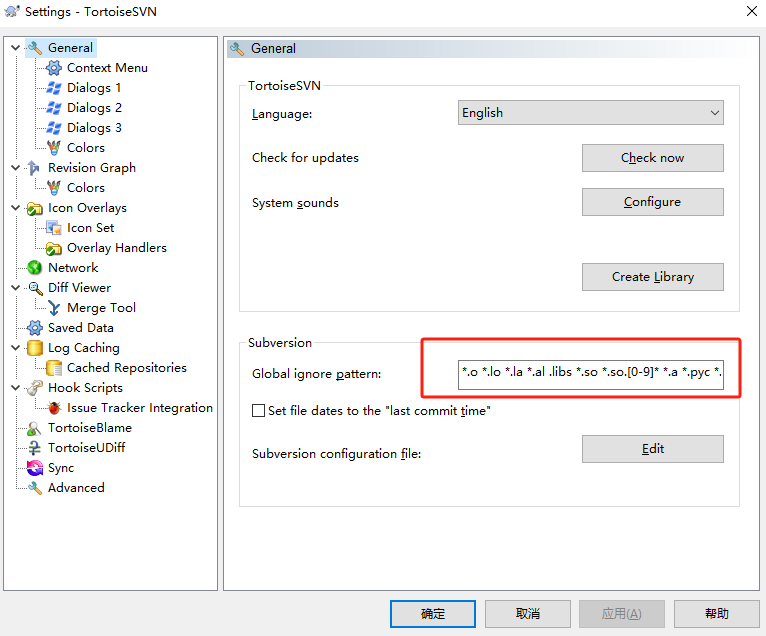
Task: Click the Overlay Handlers folder icon
Action: pos(54,248)
